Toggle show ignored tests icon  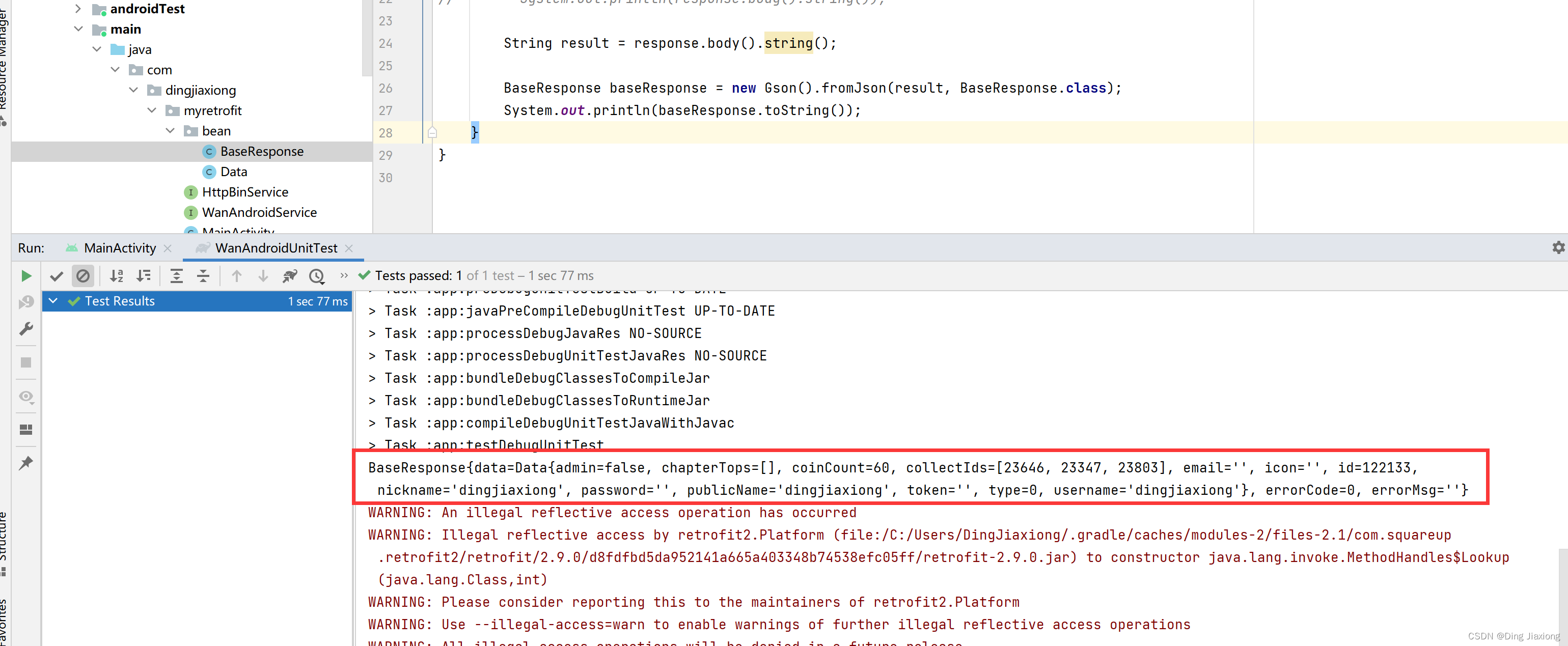pos(83,276)
